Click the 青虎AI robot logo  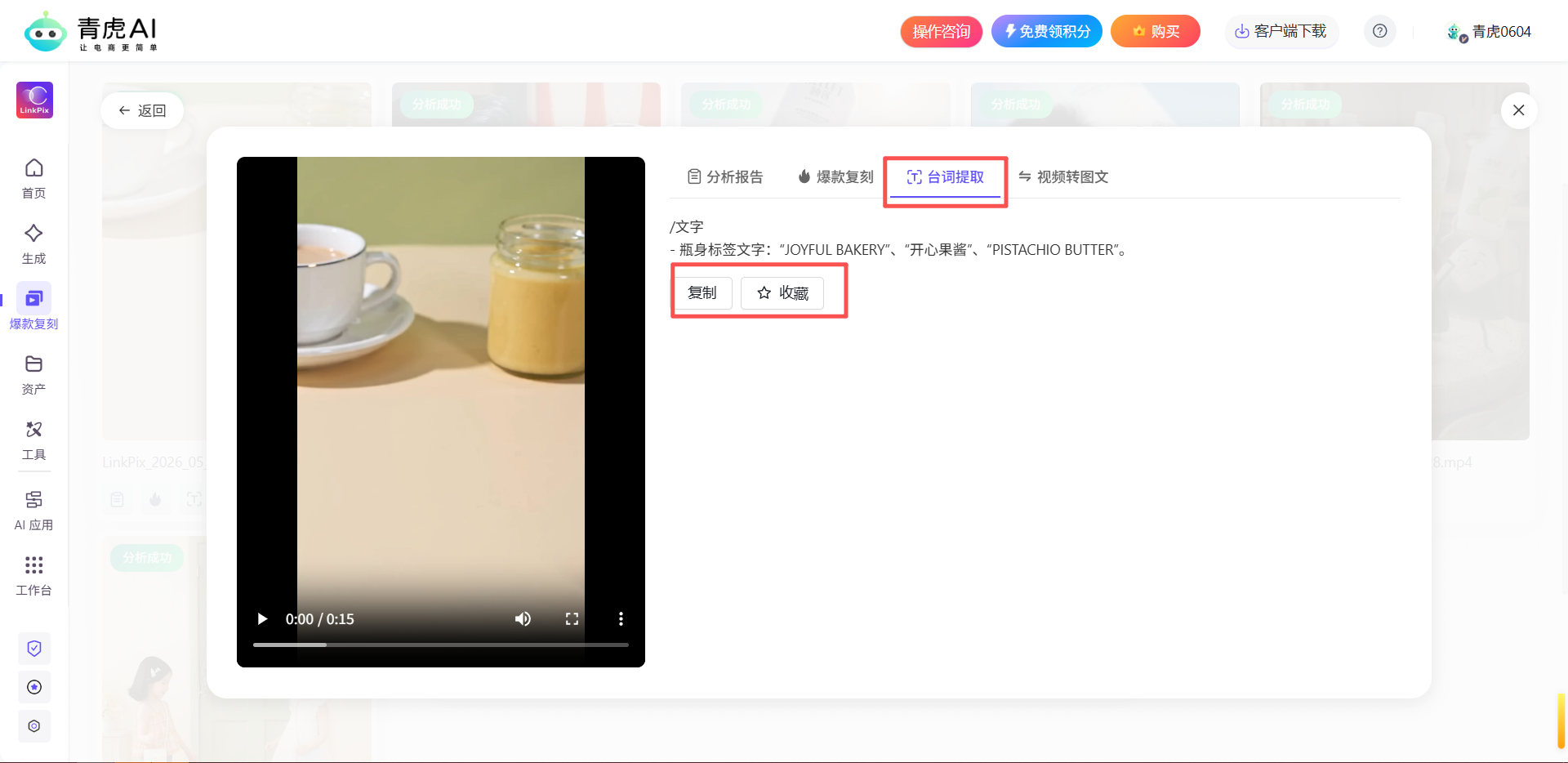pyautogui.click(x=45, y=32)
